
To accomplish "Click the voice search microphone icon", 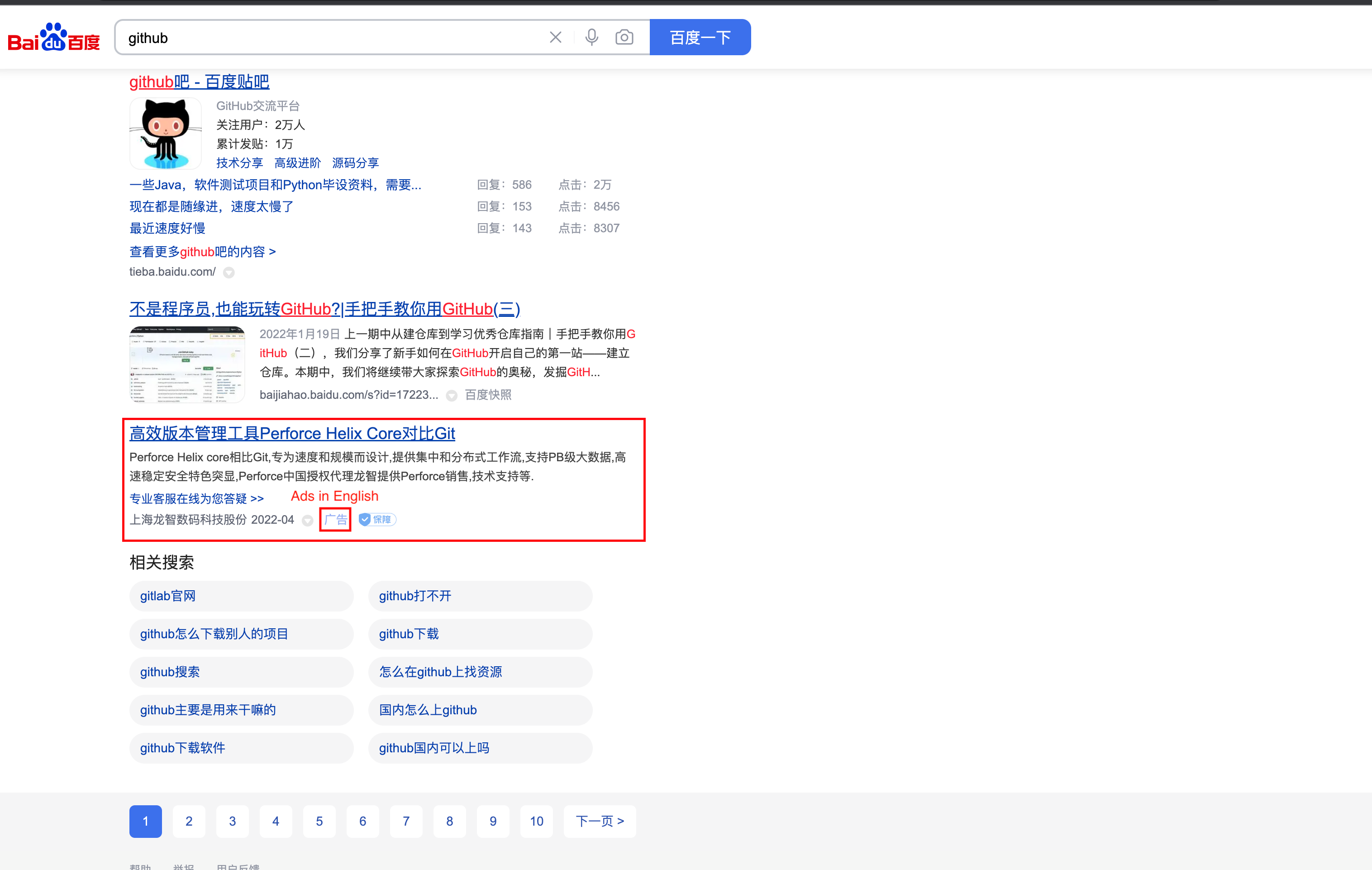I will (591, 37).
